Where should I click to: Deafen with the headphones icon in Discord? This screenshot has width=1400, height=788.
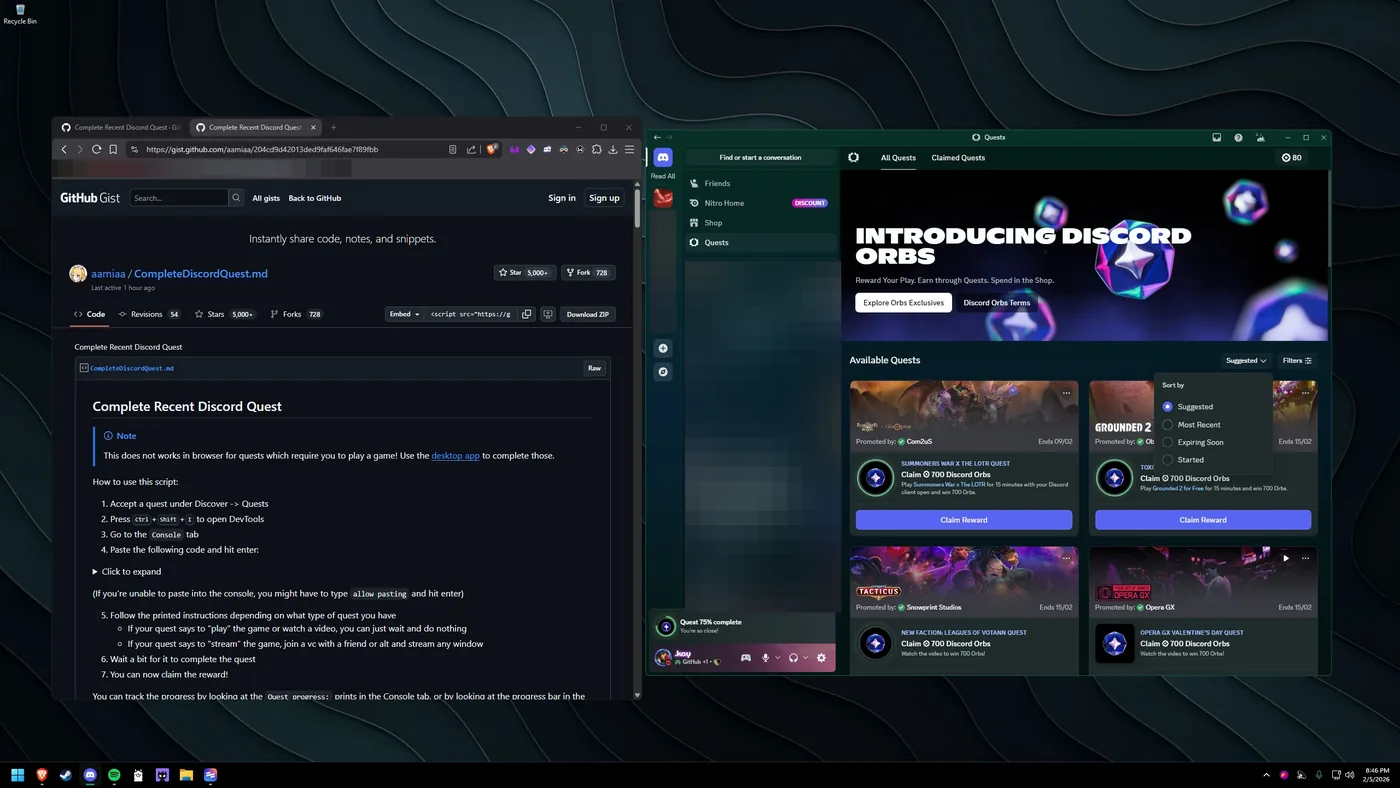(x=793, y=657)
